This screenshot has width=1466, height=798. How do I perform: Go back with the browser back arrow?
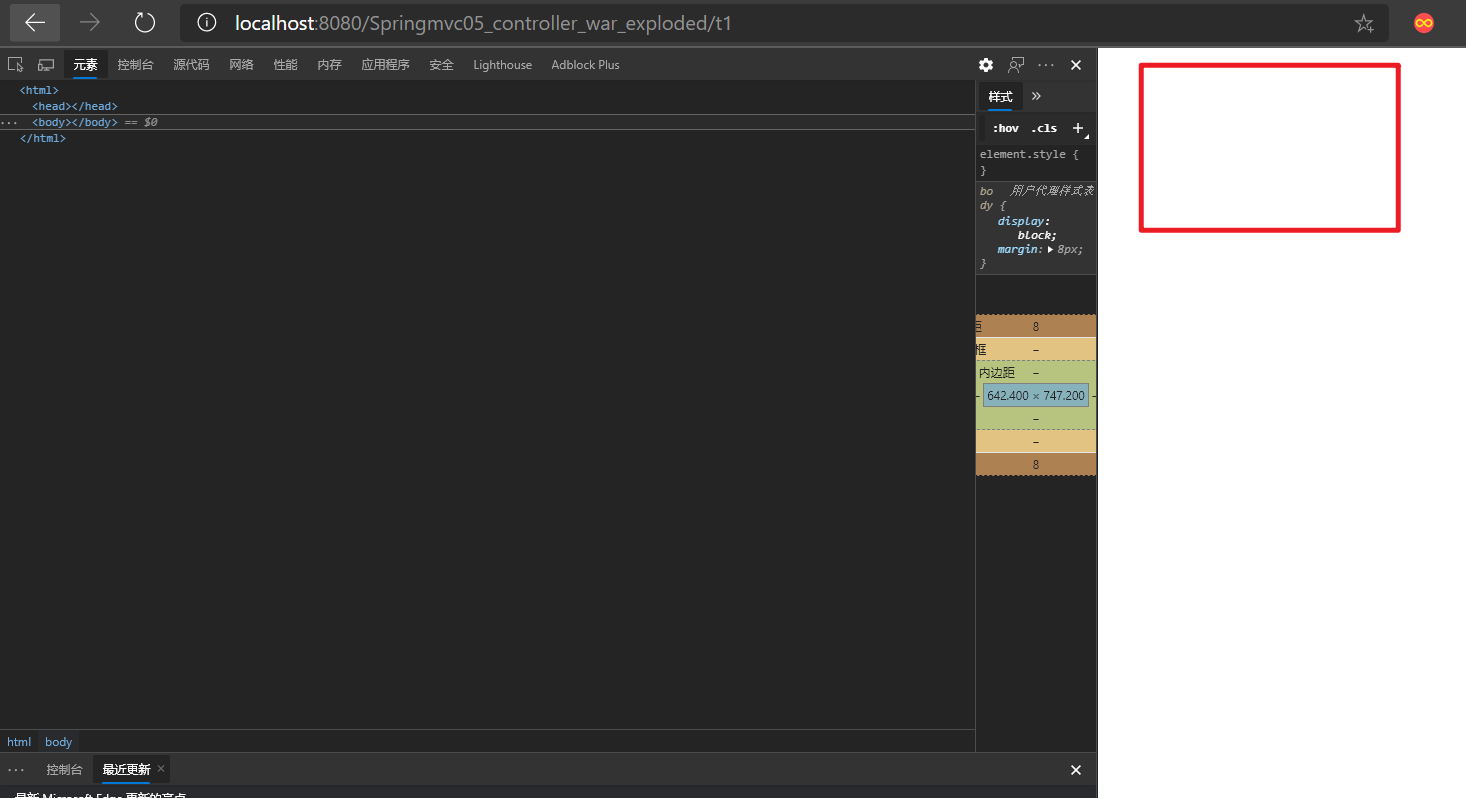coord(35,22)
